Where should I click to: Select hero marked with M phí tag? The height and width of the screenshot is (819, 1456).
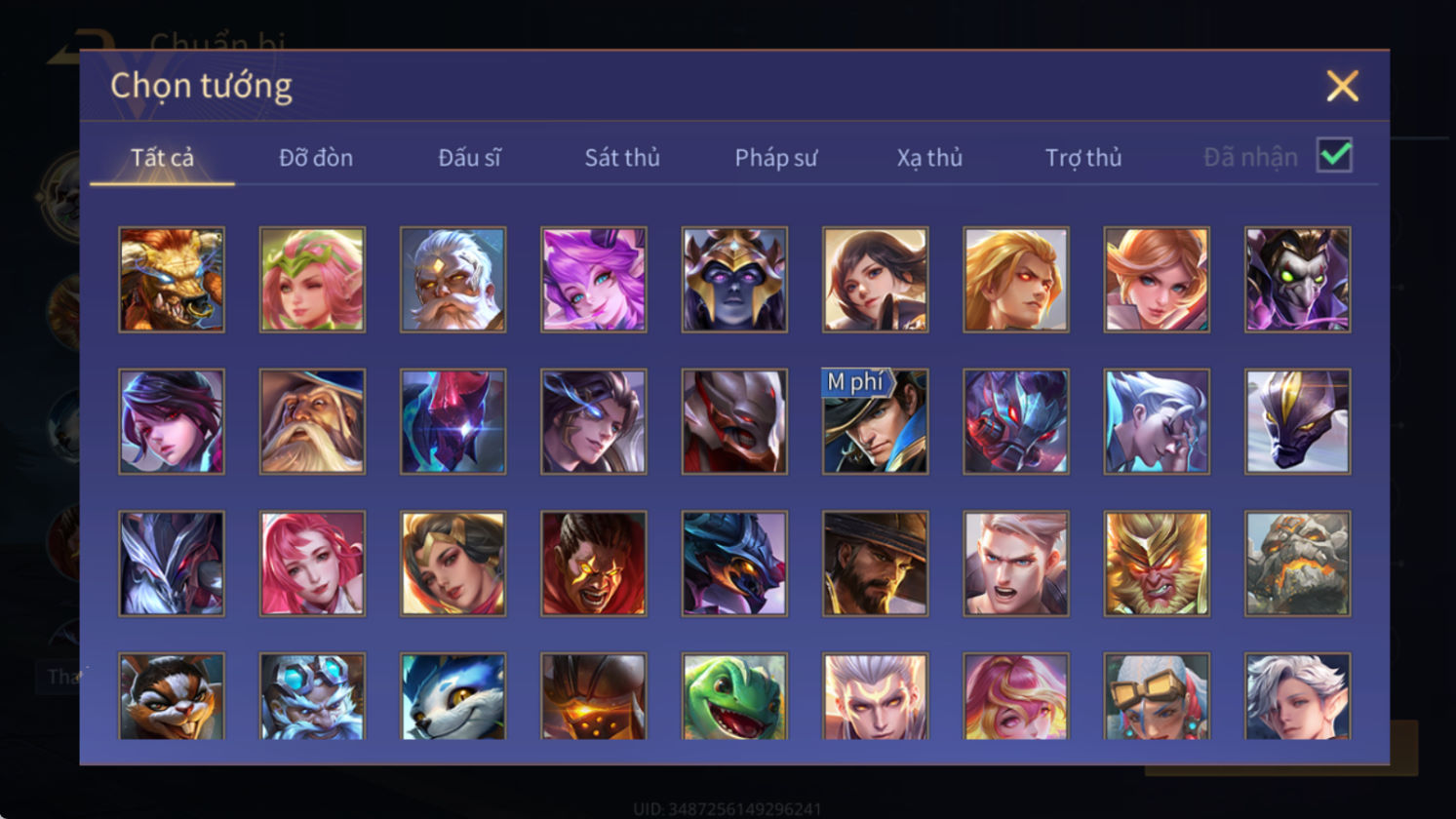pos(875,421)
